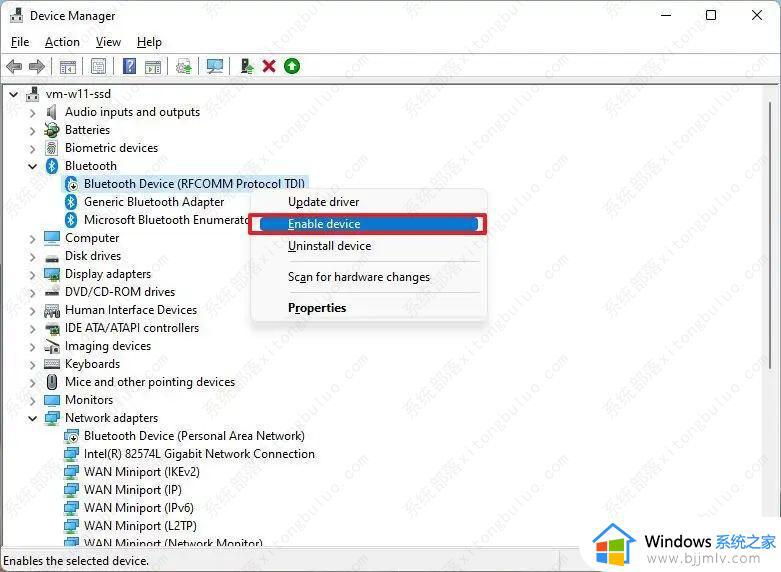Viewport: 781px width, 572px height.
Task: Expand the DVD/CD-ROM drives category
Action: click(x=33, y=292)
